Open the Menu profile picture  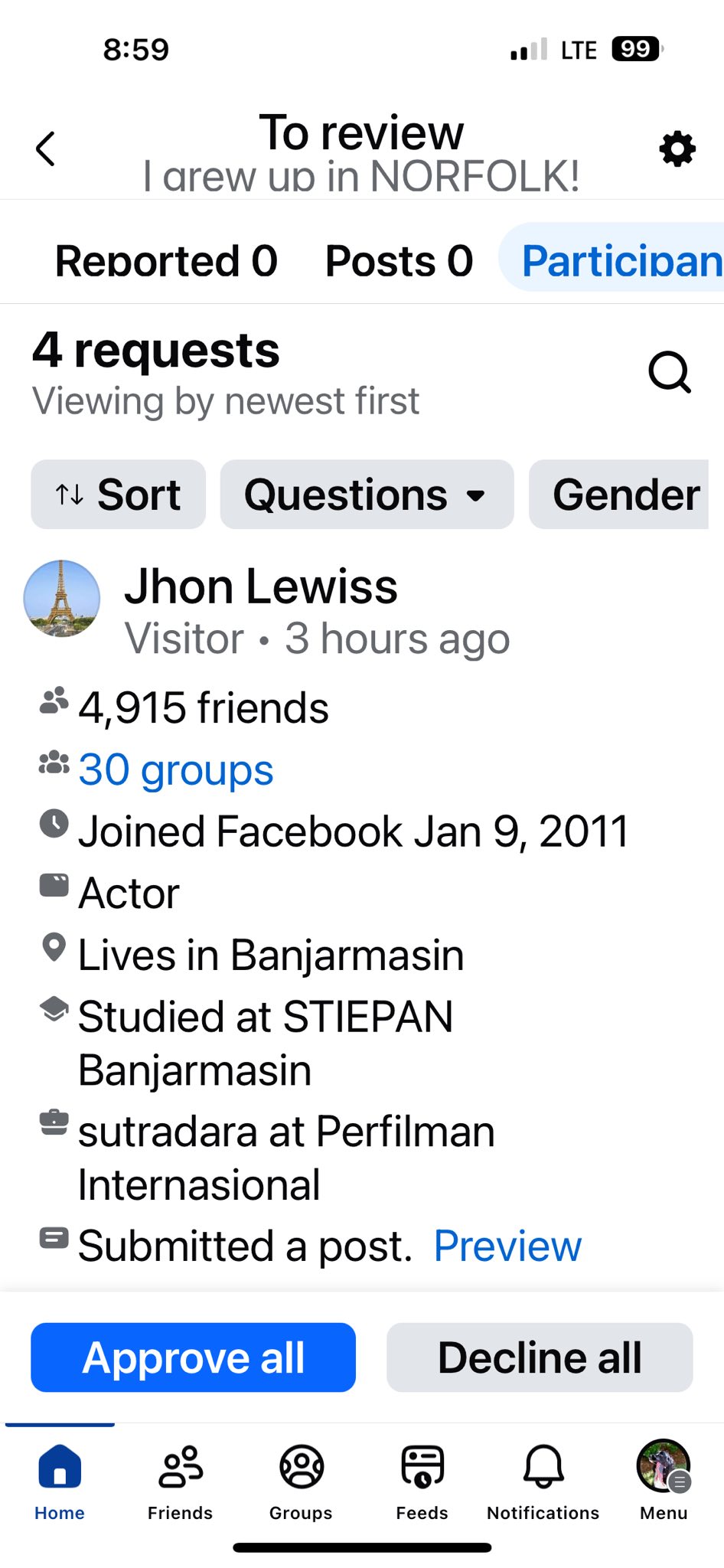tap(664, 1466)
